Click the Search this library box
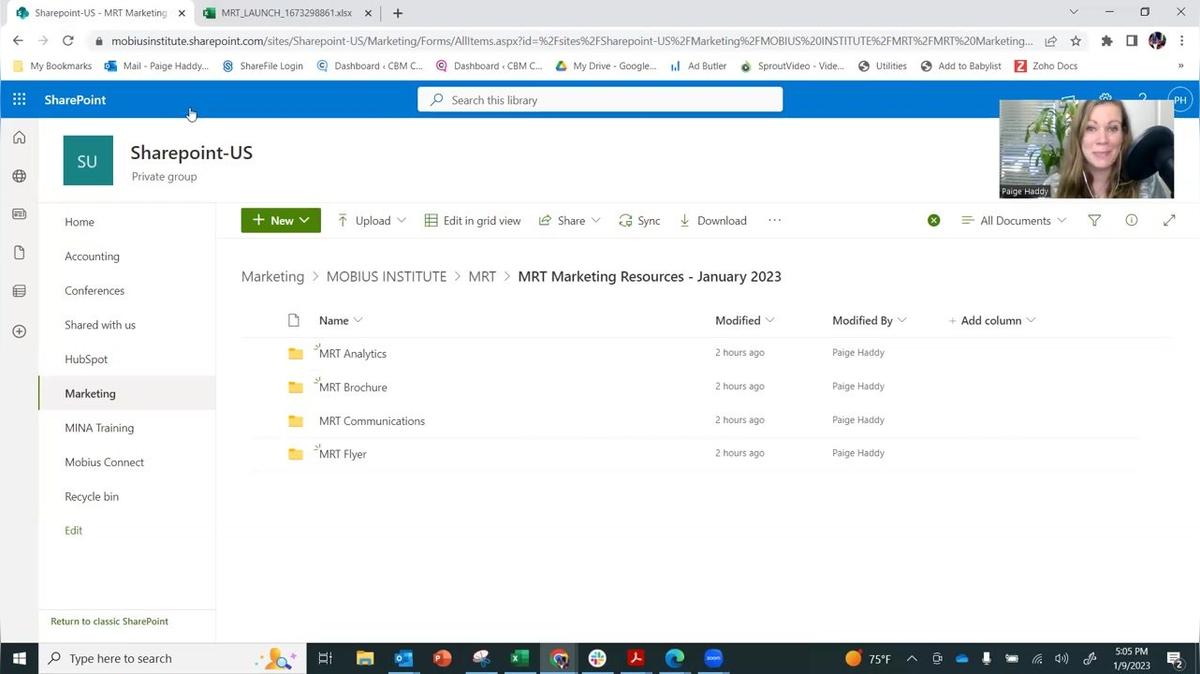Viewport: 1200px width, 674px height. pos(600,100)
